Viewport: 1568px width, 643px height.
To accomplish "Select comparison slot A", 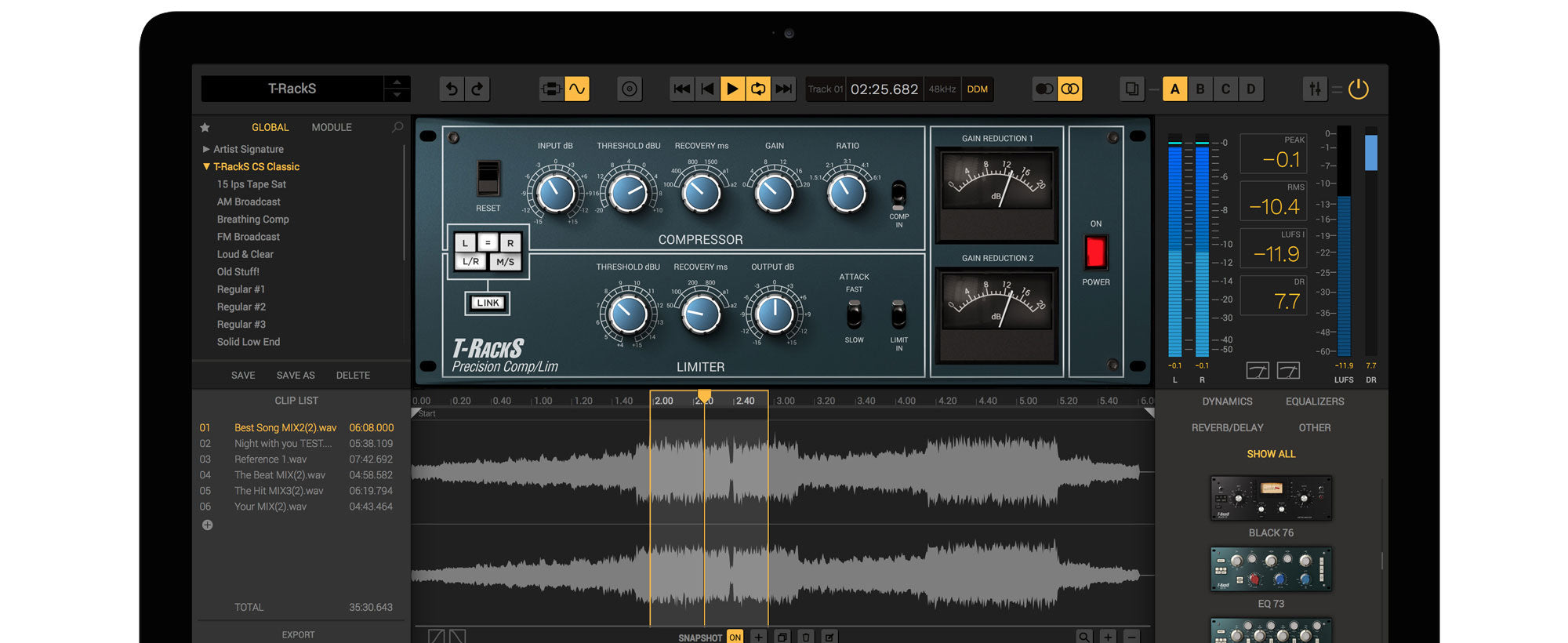I will point(1174,89).
